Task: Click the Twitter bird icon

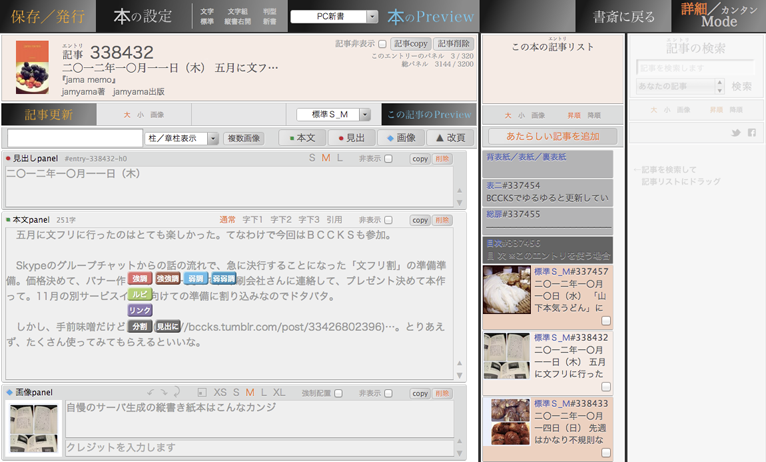Action: (734, 133)
